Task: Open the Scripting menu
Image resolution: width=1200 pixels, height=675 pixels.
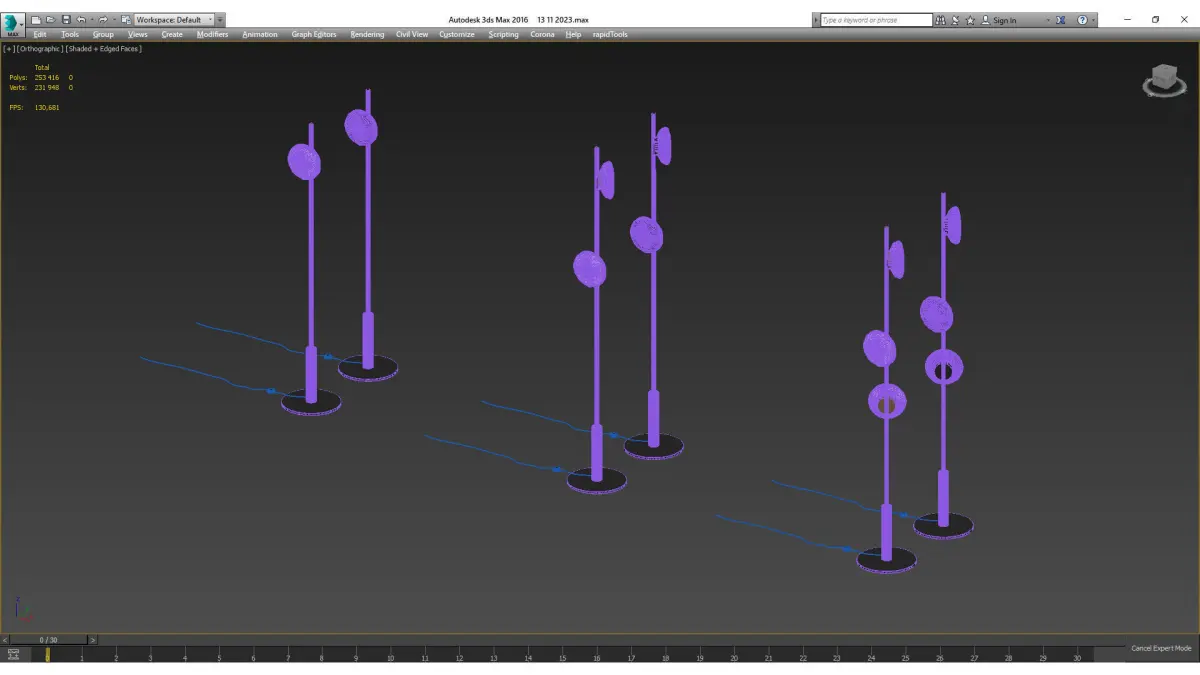Action: tap(503, 34)
